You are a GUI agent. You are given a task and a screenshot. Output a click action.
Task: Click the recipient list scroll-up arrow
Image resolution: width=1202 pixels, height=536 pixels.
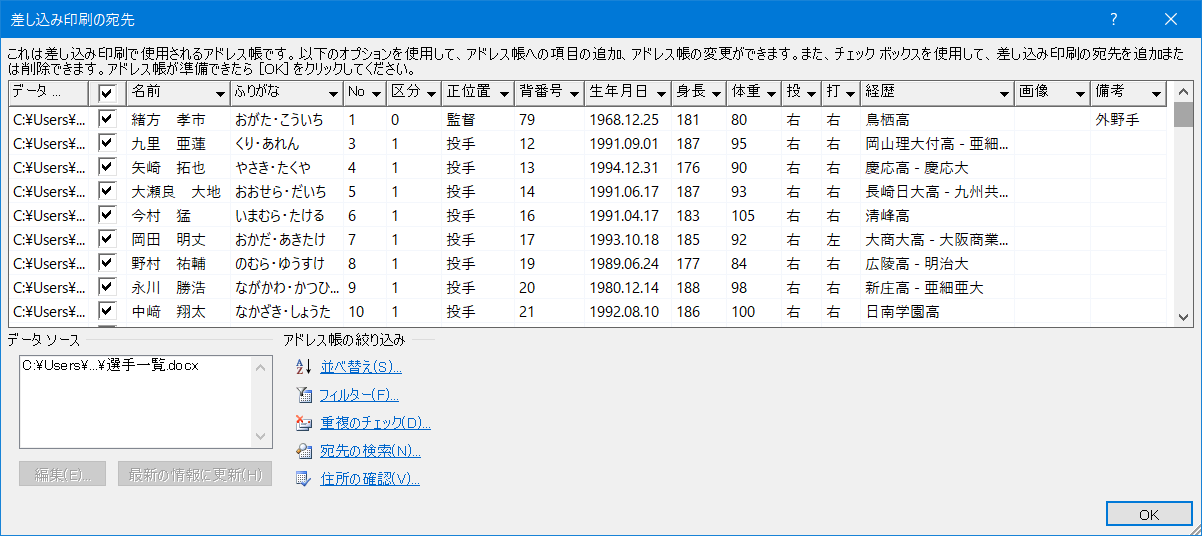pos(1183,91)
